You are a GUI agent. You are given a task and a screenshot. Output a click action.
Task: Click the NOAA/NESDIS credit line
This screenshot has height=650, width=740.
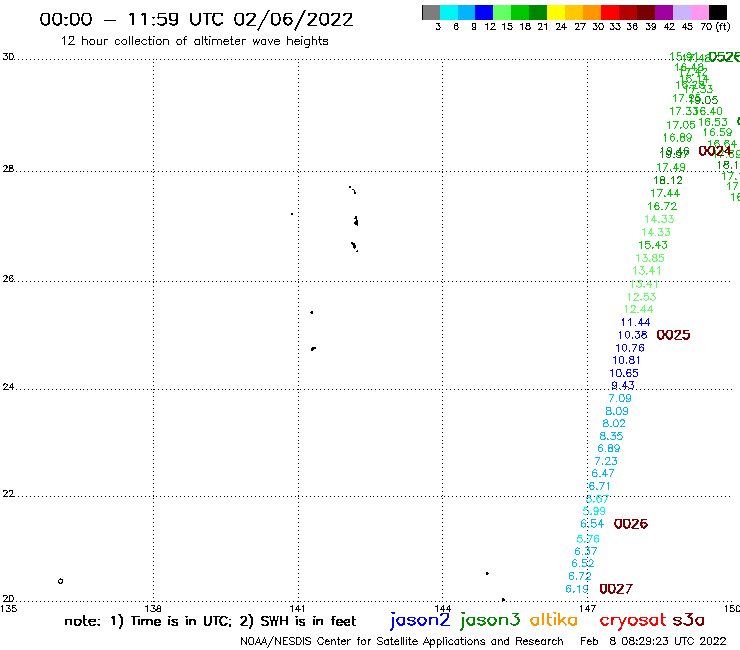(402, 642)
